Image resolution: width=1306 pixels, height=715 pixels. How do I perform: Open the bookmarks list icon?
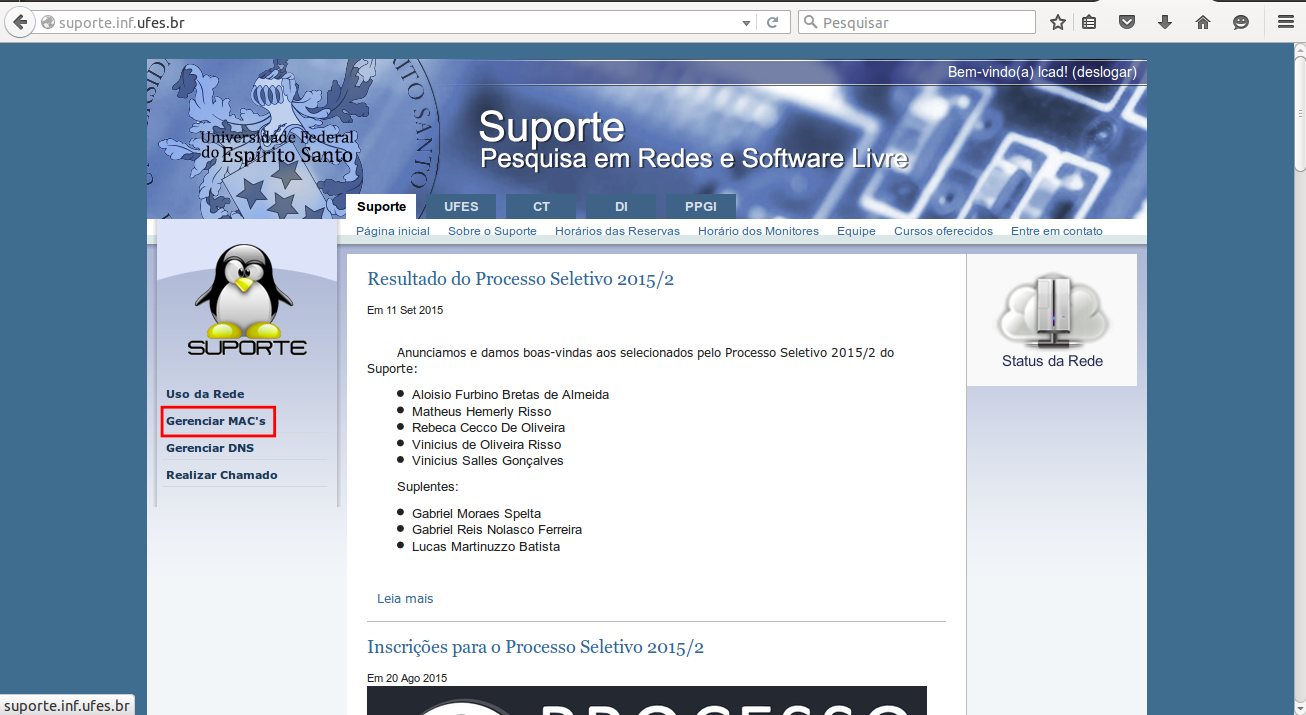tap(1090, 22)
